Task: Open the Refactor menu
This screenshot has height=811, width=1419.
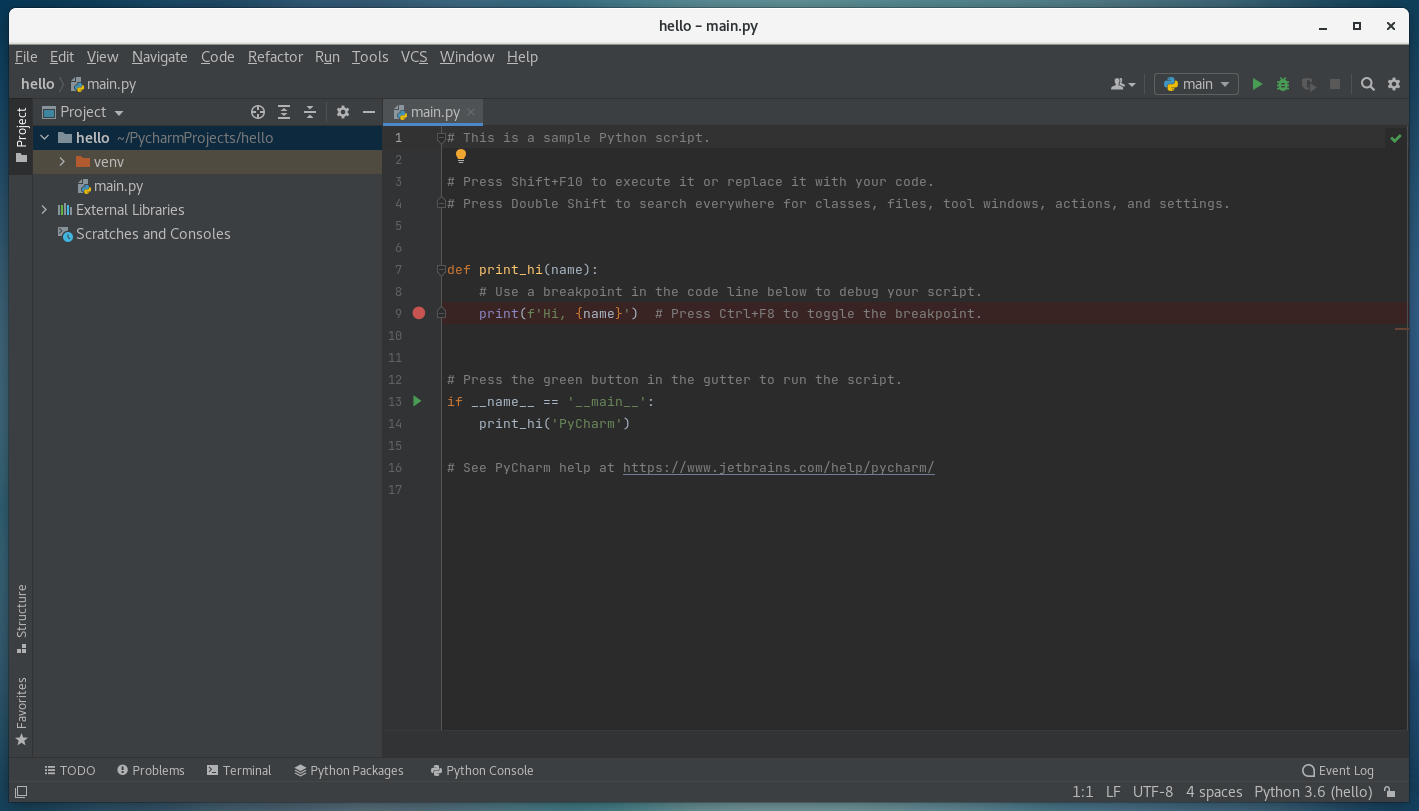Action: click(275, 57)
